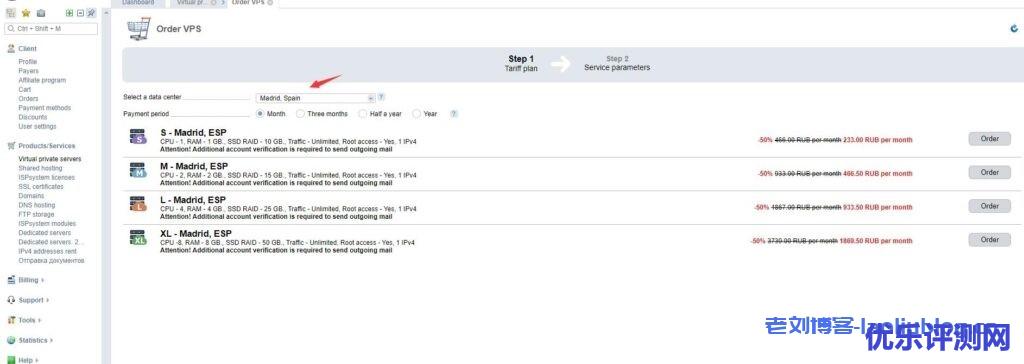Select the Three months payment period

(300, 113)
